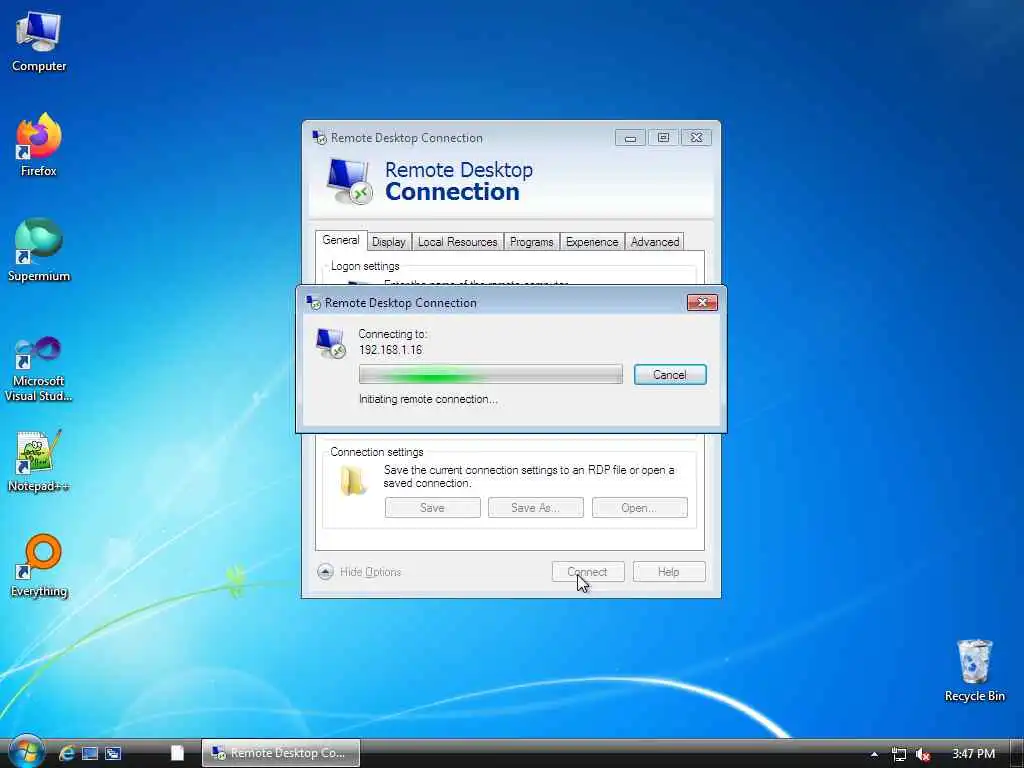This screenshot has height=768, width=1024.
Task: Click Remote Desktop Co... taskbar button
Action: [x=281, y=753]
